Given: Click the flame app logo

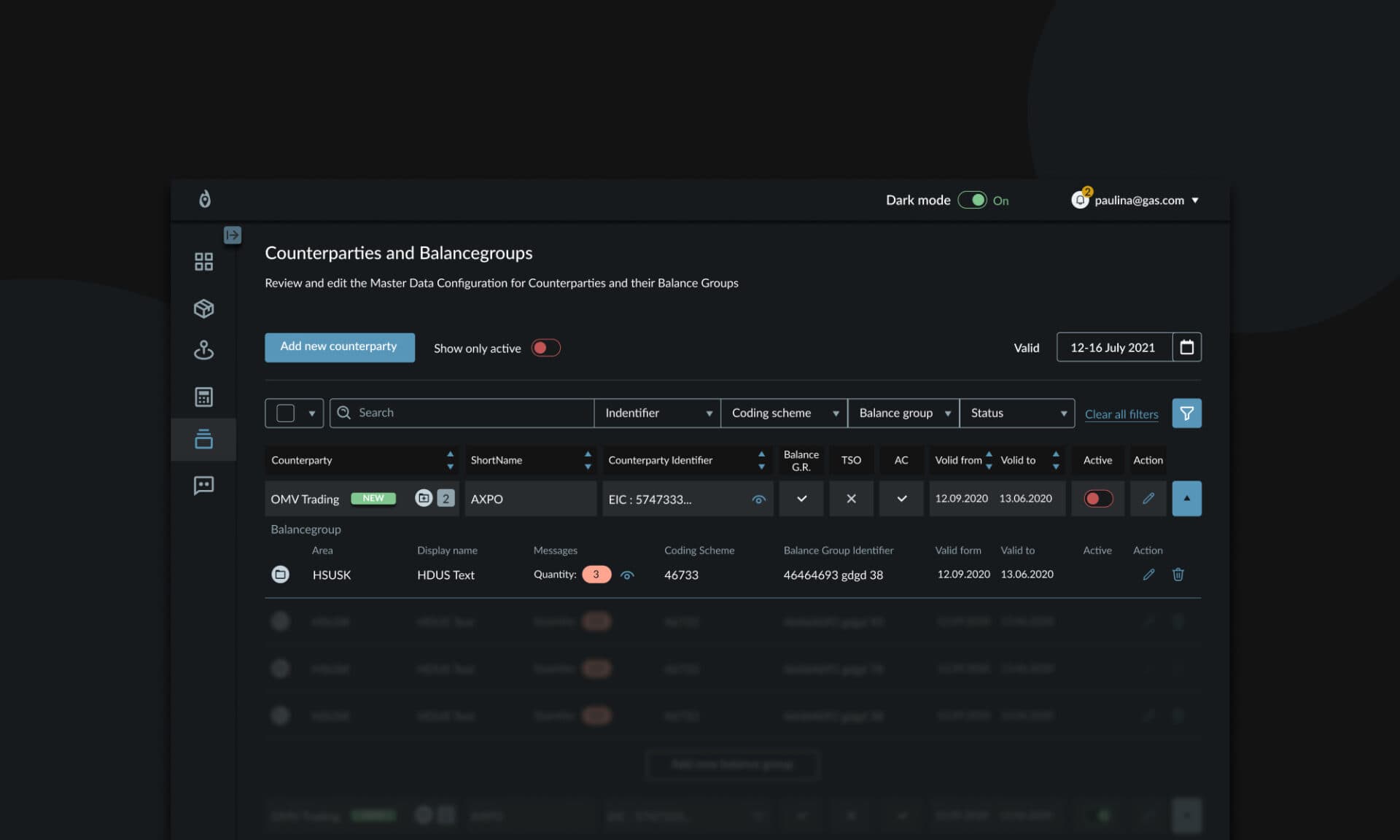Looking at the screenshot, I should 205,199.
